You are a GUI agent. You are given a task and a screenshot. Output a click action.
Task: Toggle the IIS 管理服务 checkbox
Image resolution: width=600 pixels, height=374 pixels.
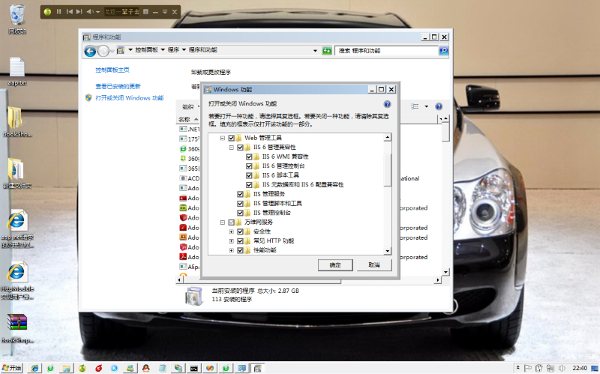click(x=240, y=194)
